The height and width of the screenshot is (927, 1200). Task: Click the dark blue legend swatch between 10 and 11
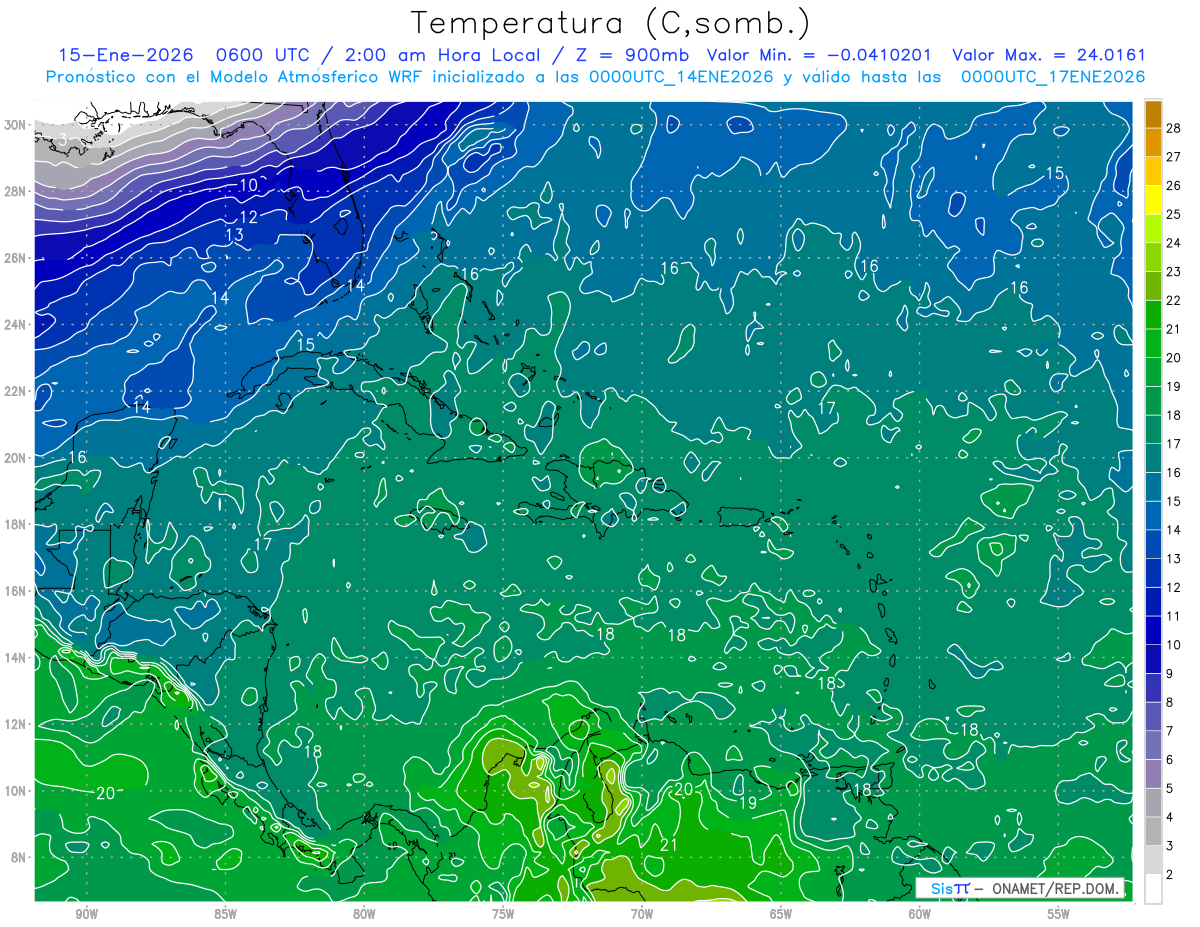coord(1154,631)
